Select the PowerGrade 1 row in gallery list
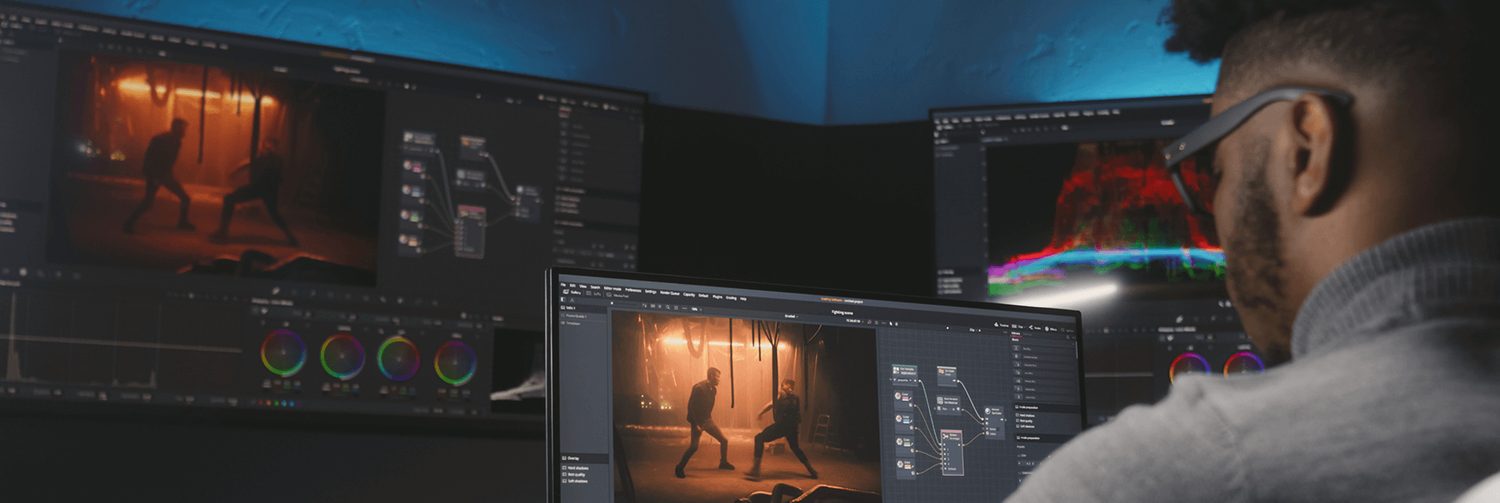The width and height of the screenshot is (1500, 503). pyautogui.click(x=584, y=316)
